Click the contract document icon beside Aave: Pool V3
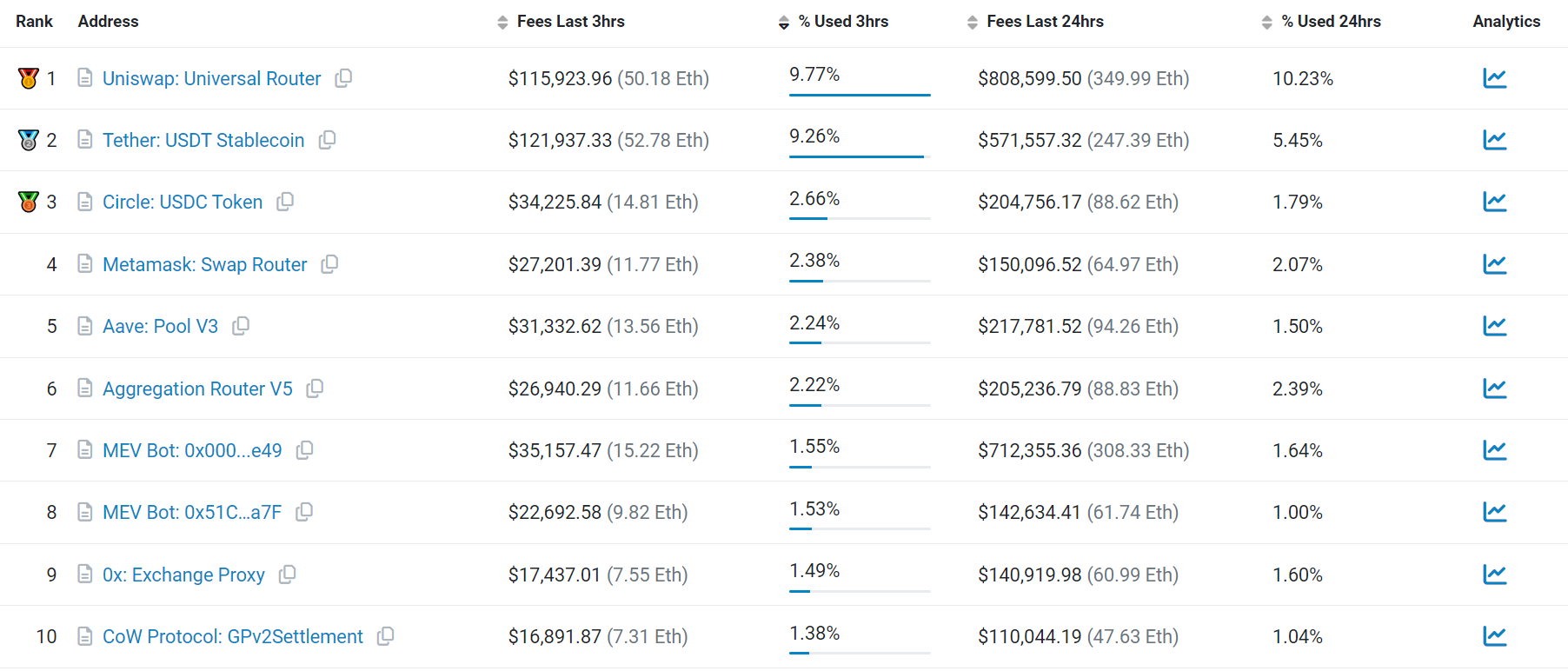 pos(85,325)
